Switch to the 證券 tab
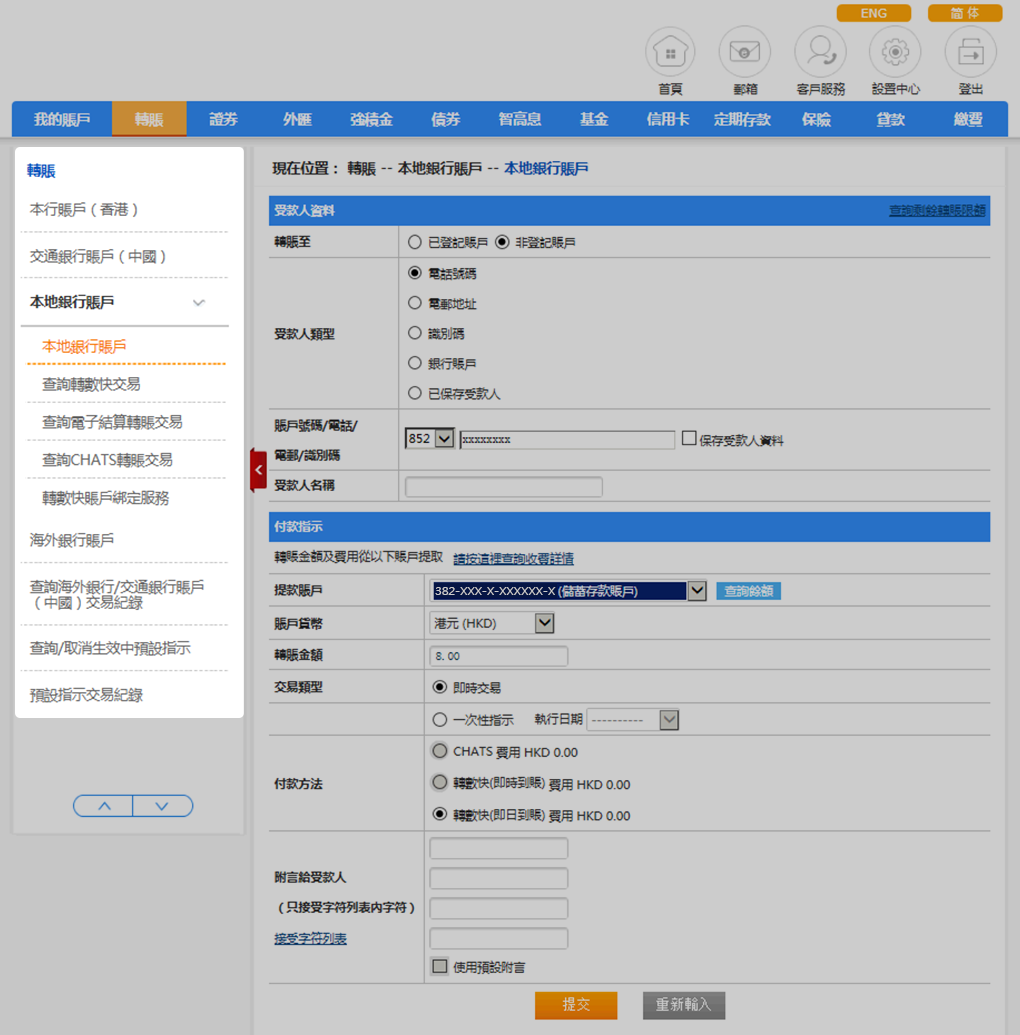The width and height of the screenshot is (1020, 1035). pos(224,119)
